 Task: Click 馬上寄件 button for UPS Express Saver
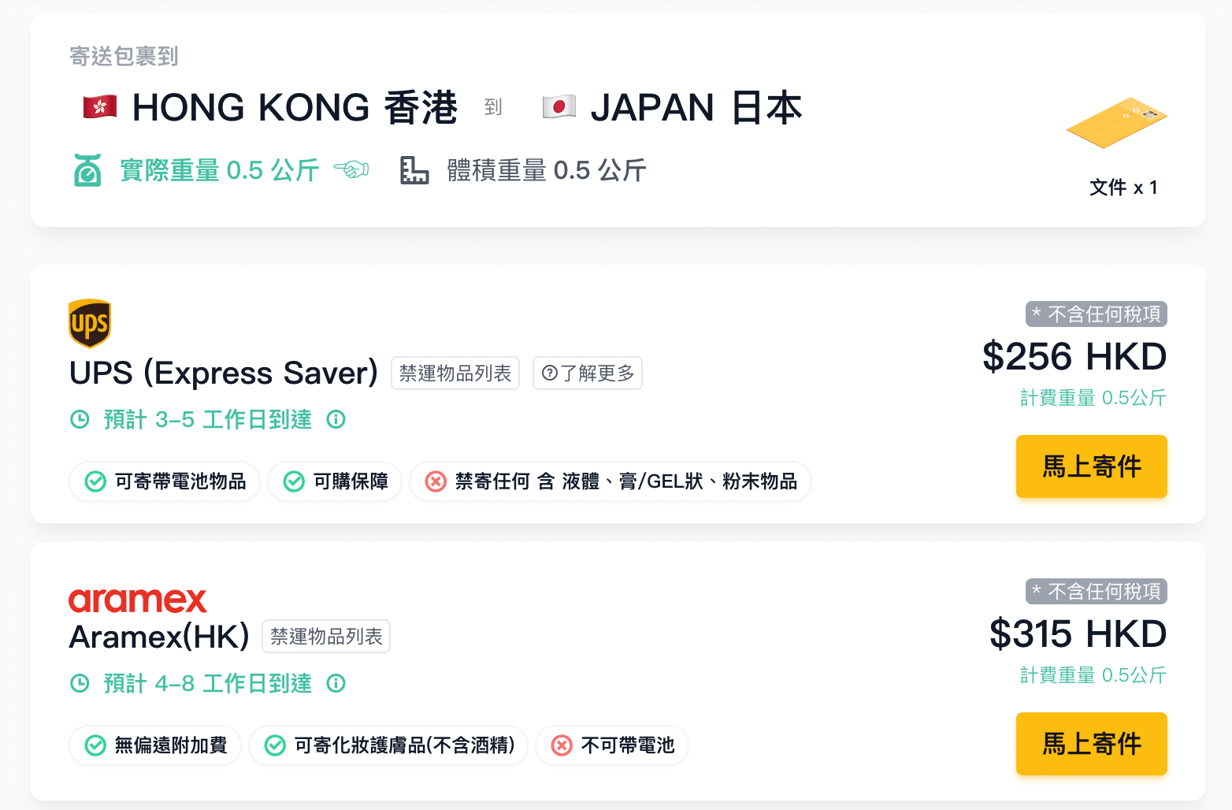[1091, 466]
